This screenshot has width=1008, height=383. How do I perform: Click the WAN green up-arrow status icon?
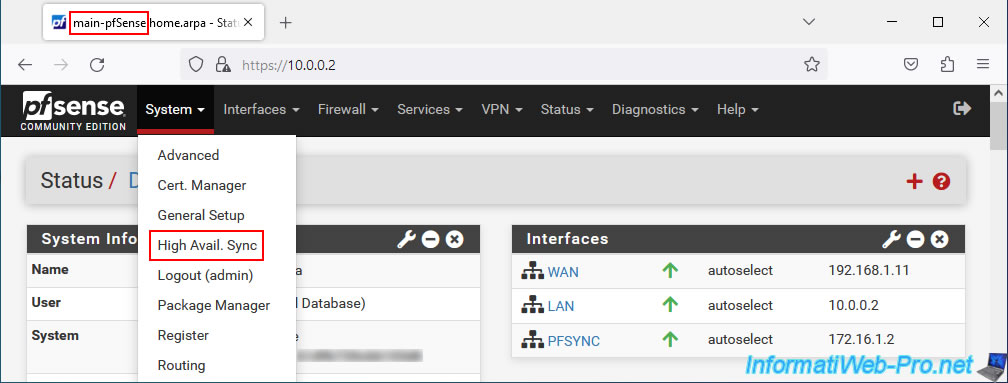pyautogui.click(x=670, y=271)
